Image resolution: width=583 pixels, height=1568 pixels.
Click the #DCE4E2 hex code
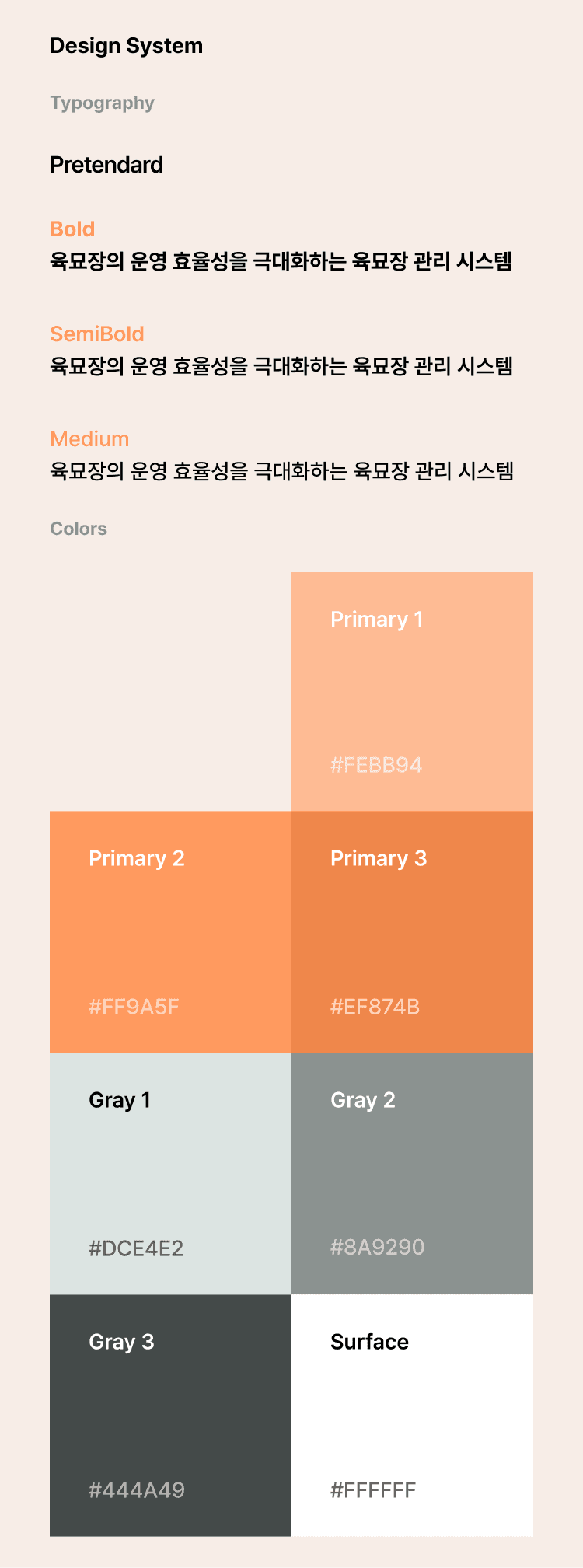pos(136,1248)
